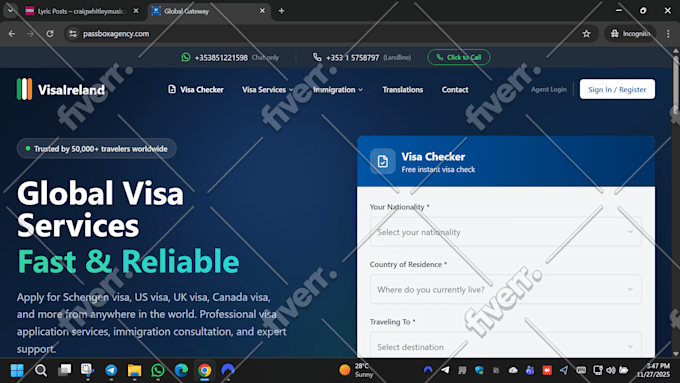Click the Visa Checker document icon in the card header

[x=382, y=161]
